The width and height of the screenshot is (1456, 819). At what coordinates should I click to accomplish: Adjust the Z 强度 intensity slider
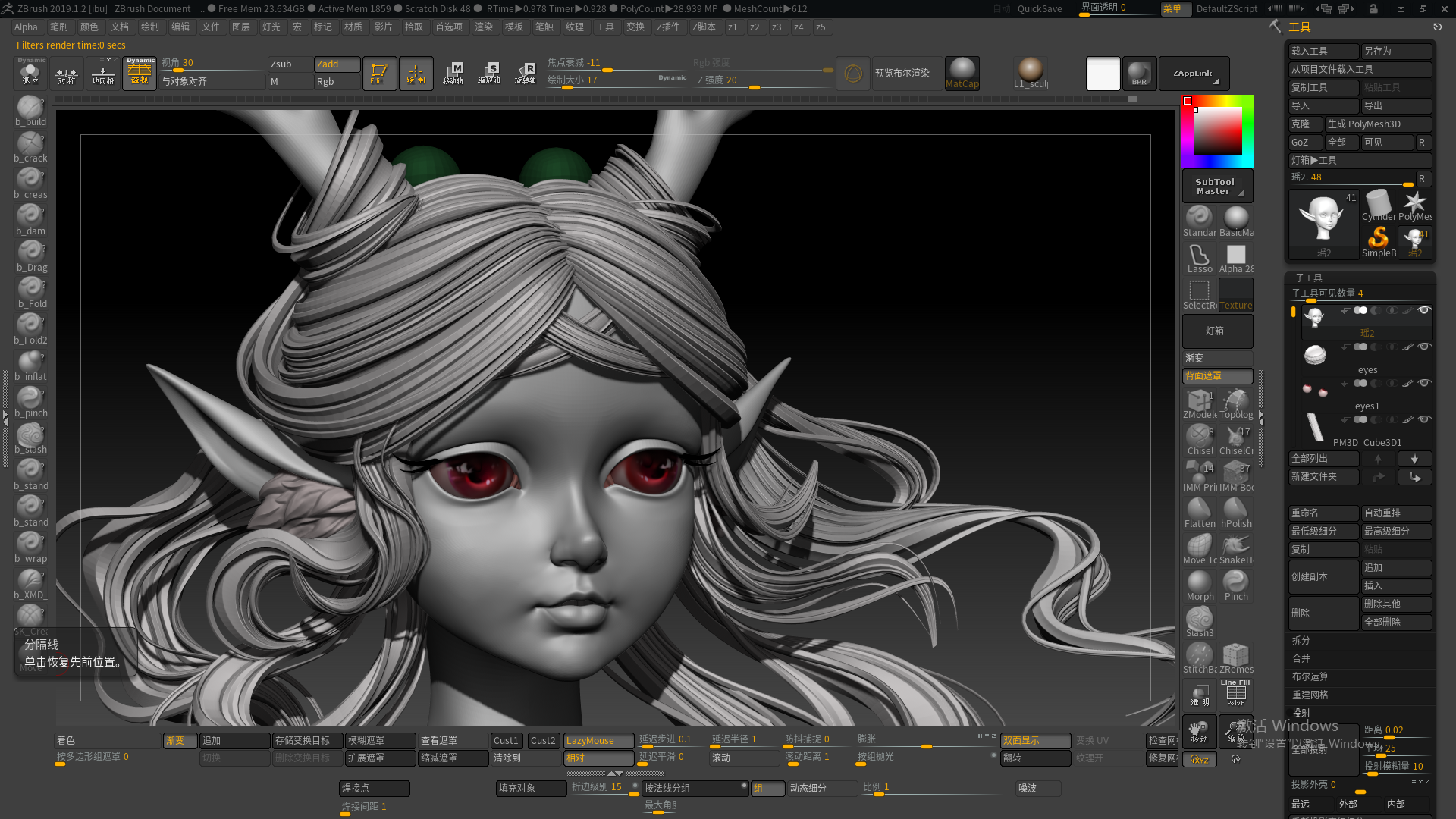click(x=764, y=80)
